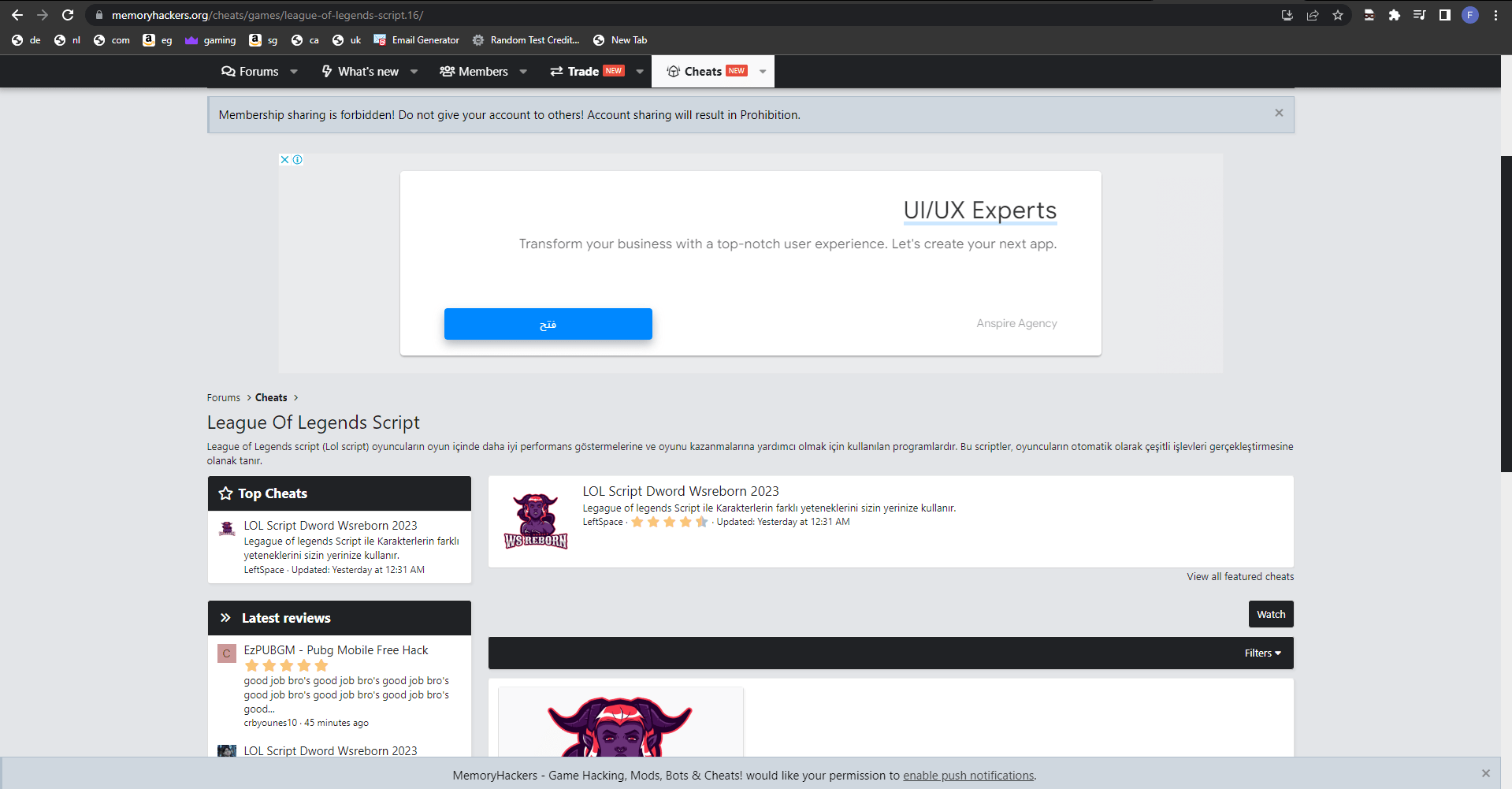Reload the page
This screenshot has height=789, width=1512.
pyautogui.click(x=68, y=15)
